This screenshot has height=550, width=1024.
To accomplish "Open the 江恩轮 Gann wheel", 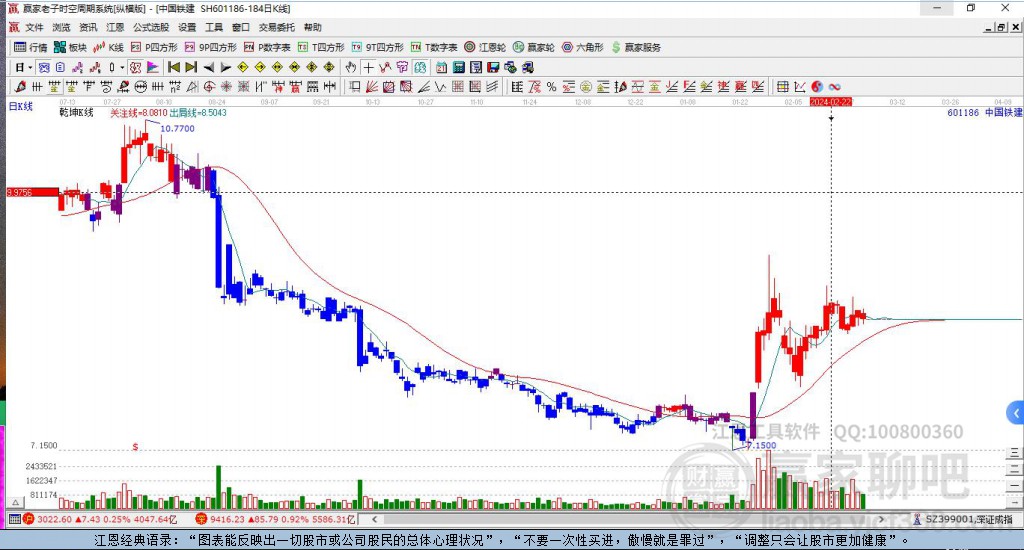I will [x=485, y=47].
